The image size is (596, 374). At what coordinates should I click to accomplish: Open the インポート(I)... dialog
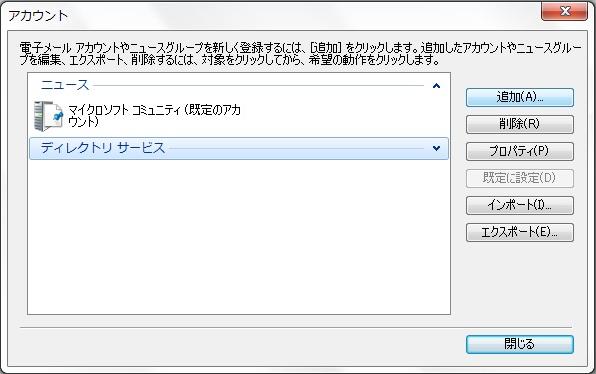coord(520,205)
